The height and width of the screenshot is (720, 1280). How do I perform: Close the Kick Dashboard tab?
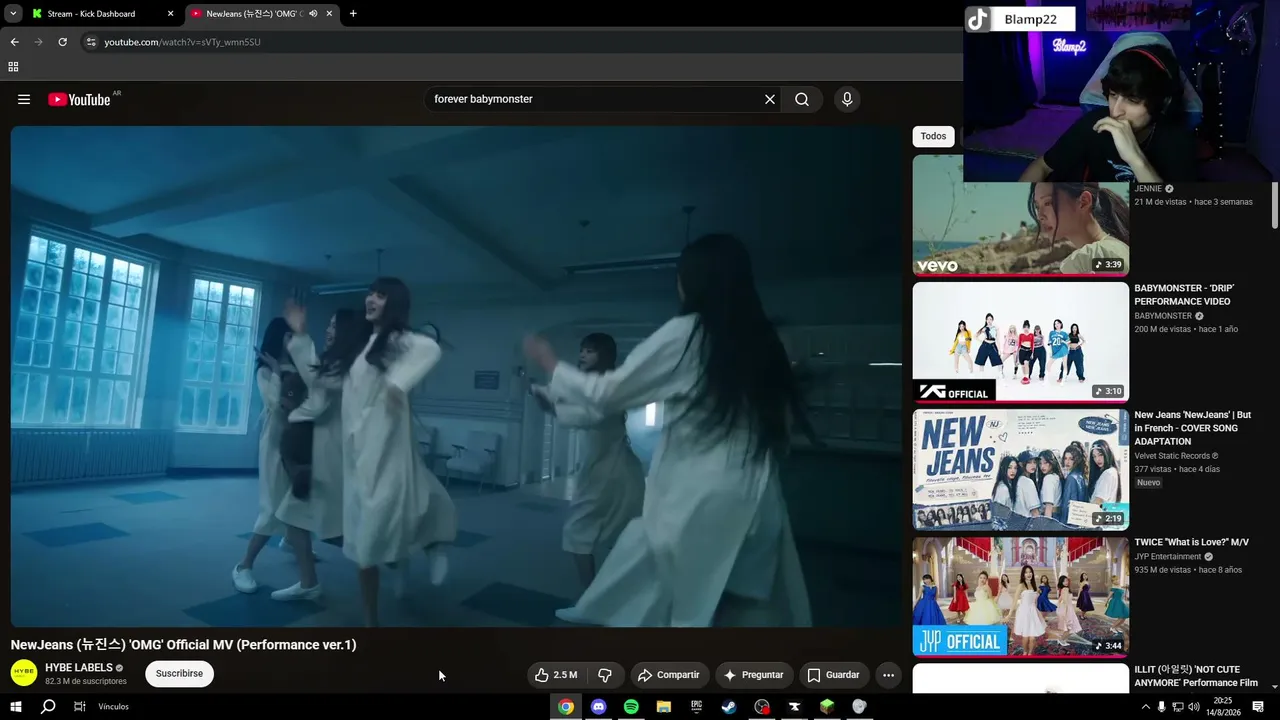point(171,14)
